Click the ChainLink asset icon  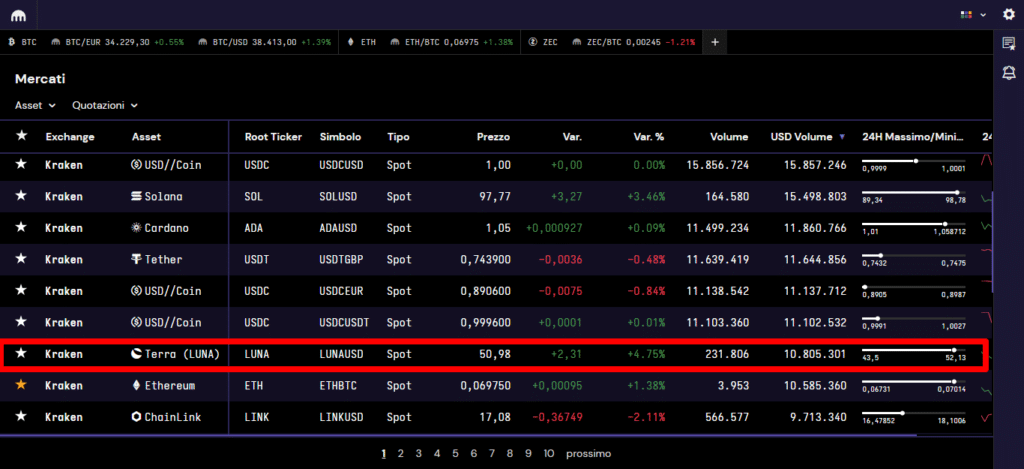[x=137, y=417]
